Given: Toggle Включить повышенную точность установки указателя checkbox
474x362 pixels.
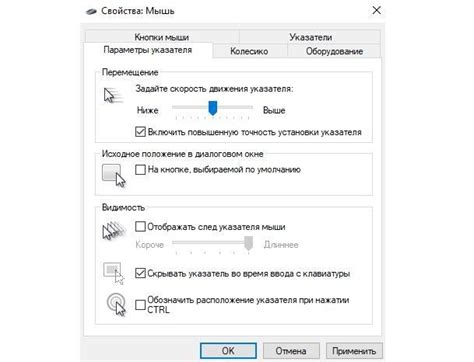Looking at the screenshot, I should 140,132.
